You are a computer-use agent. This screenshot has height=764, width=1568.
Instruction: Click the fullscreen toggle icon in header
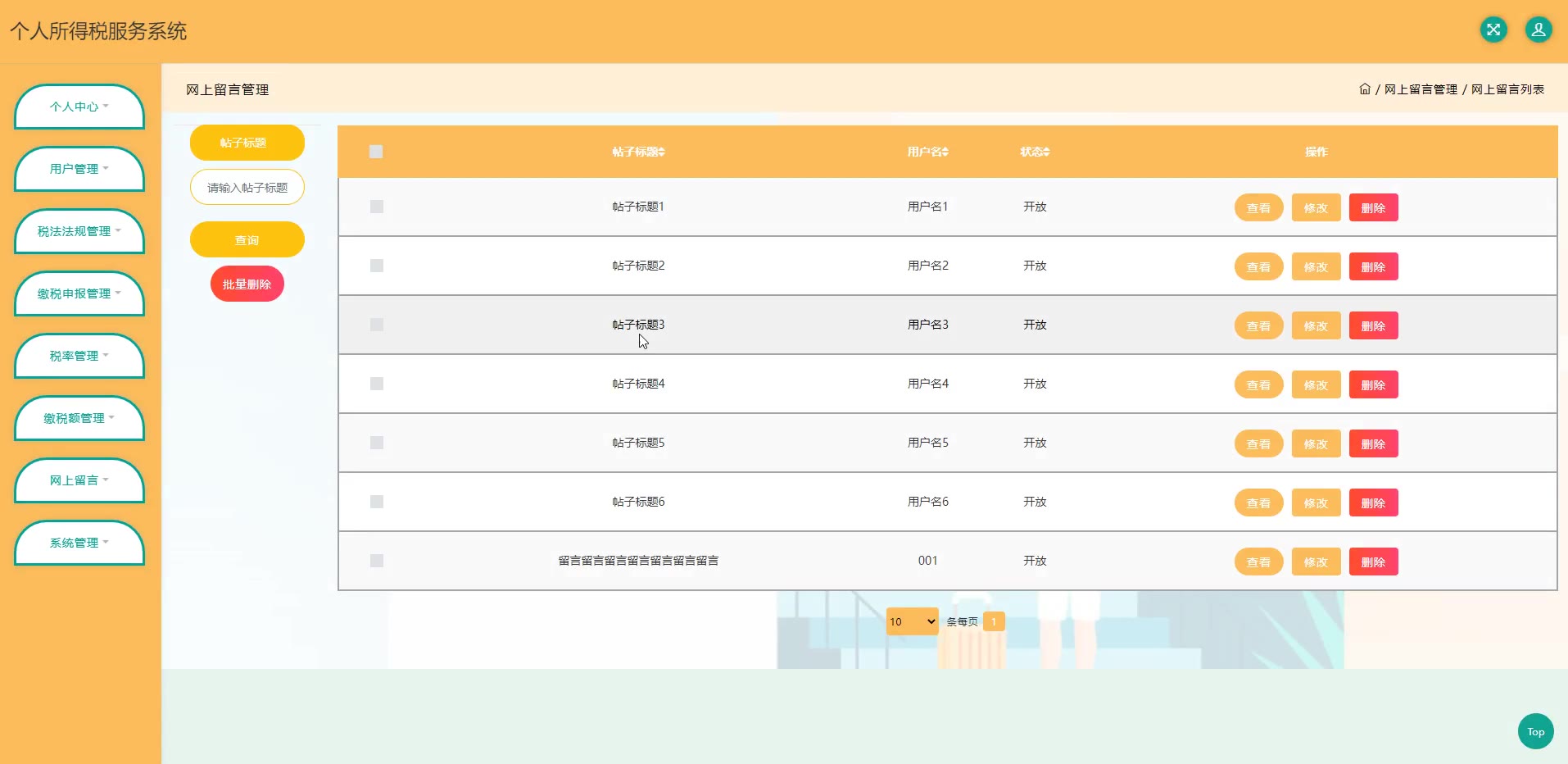[x=1493, y=30]
